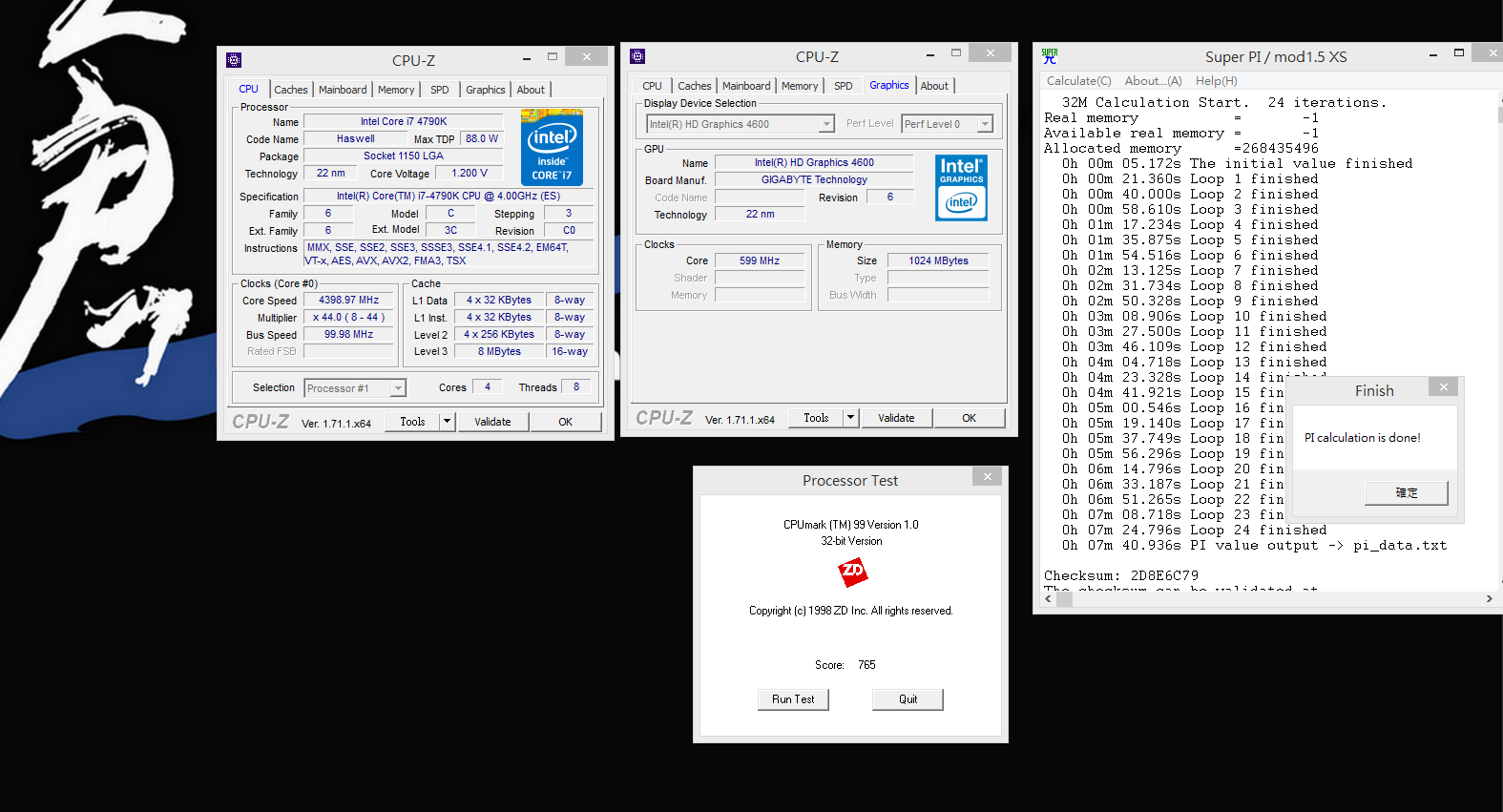Screen dimensions: 1503x812
Task: Open Tools dropdown arrow in right CPU-Z window
Action: 850,418
